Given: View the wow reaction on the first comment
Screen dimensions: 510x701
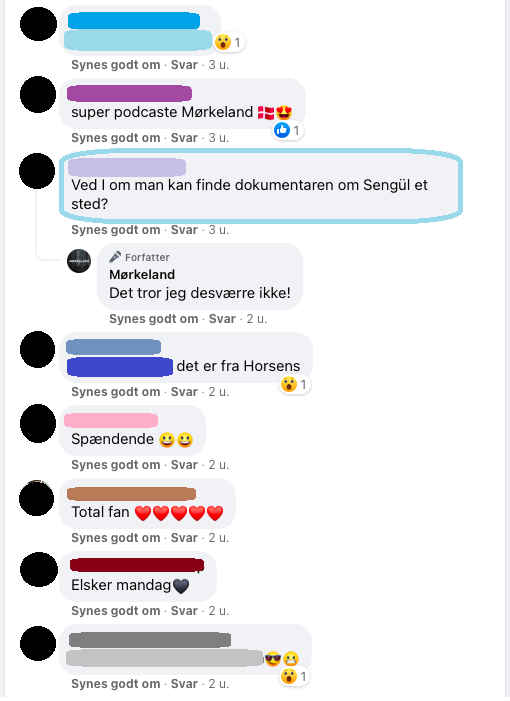Looking at the screenshot, I should point(229,42).
